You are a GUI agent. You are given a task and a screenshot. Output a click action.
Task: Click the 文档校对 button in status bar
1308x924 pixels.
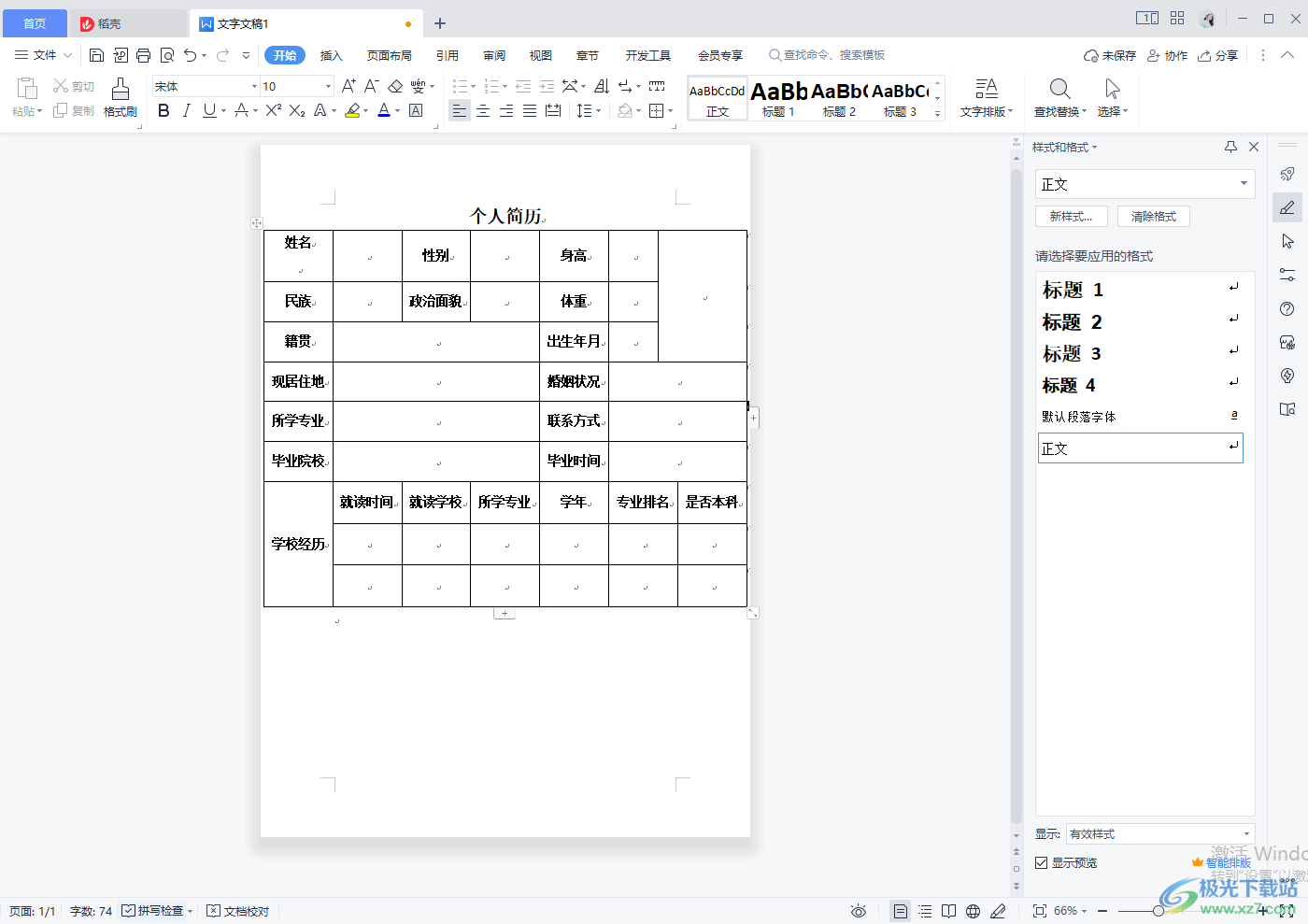pos(238,911)
